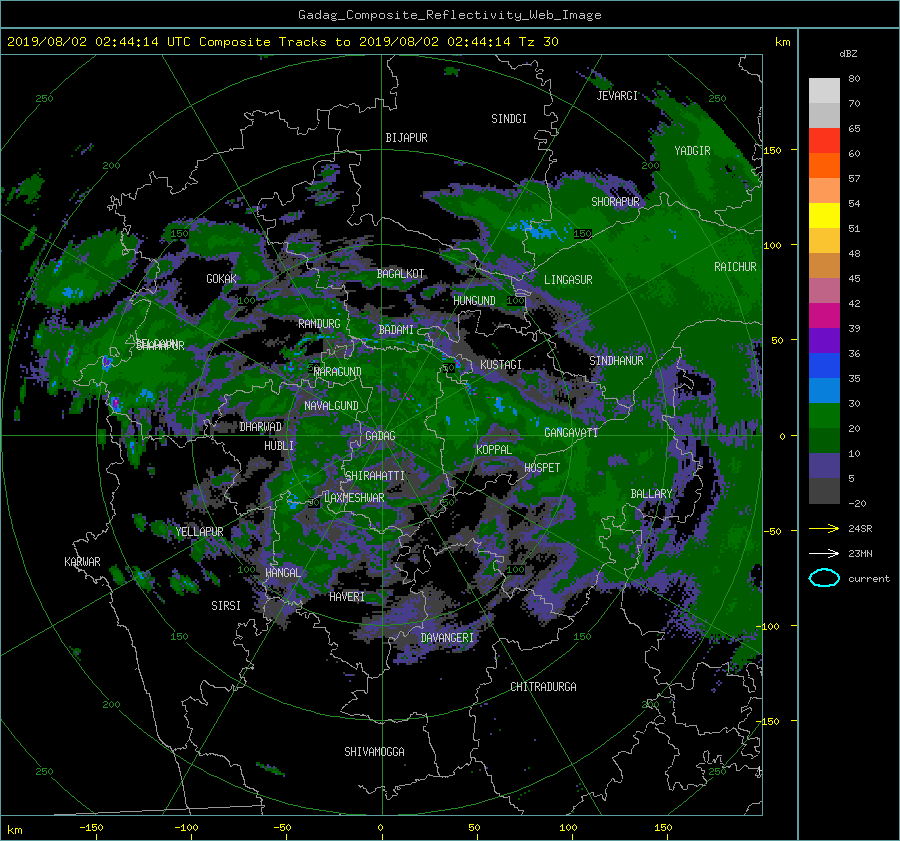The image size is (900, 841).
Task: Click the KUSTAGI city label
Action: click(x=501, y=365)
